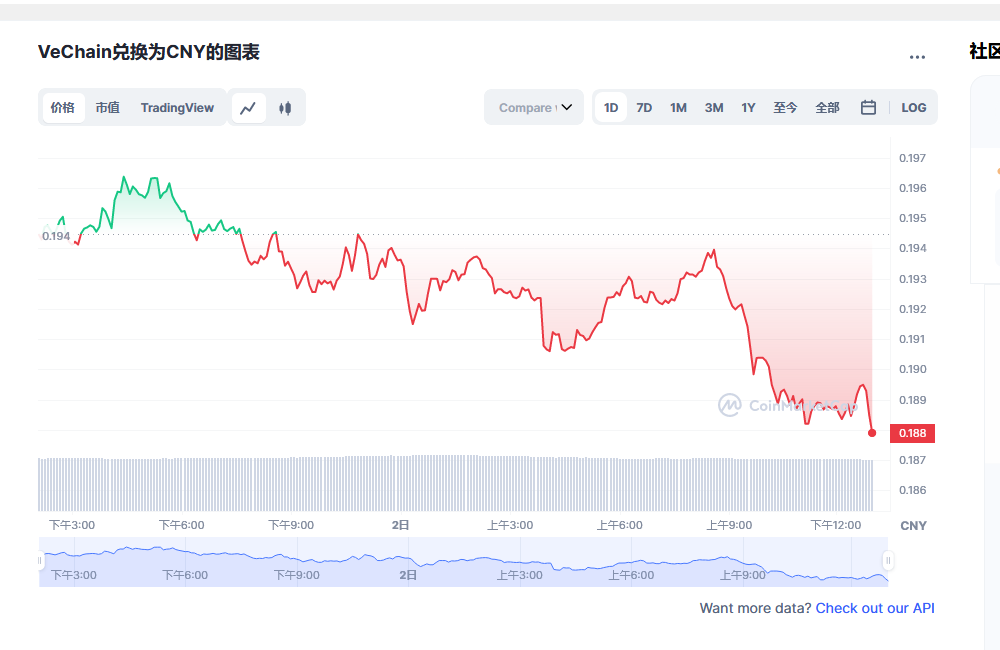The image size is (1000, 650).
Task: Click the red 0.188 current price label
Action: pyautogui.click(x=912, y=433)
